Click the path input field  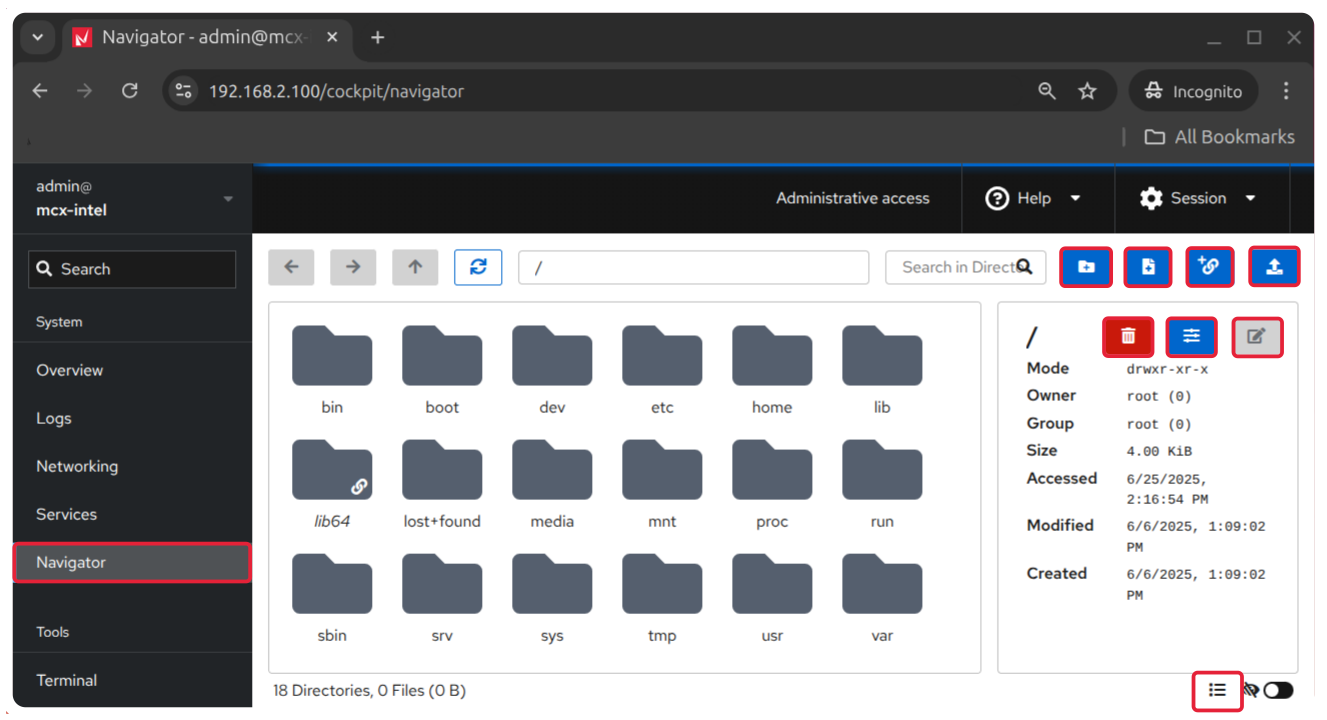coord(693,267)
